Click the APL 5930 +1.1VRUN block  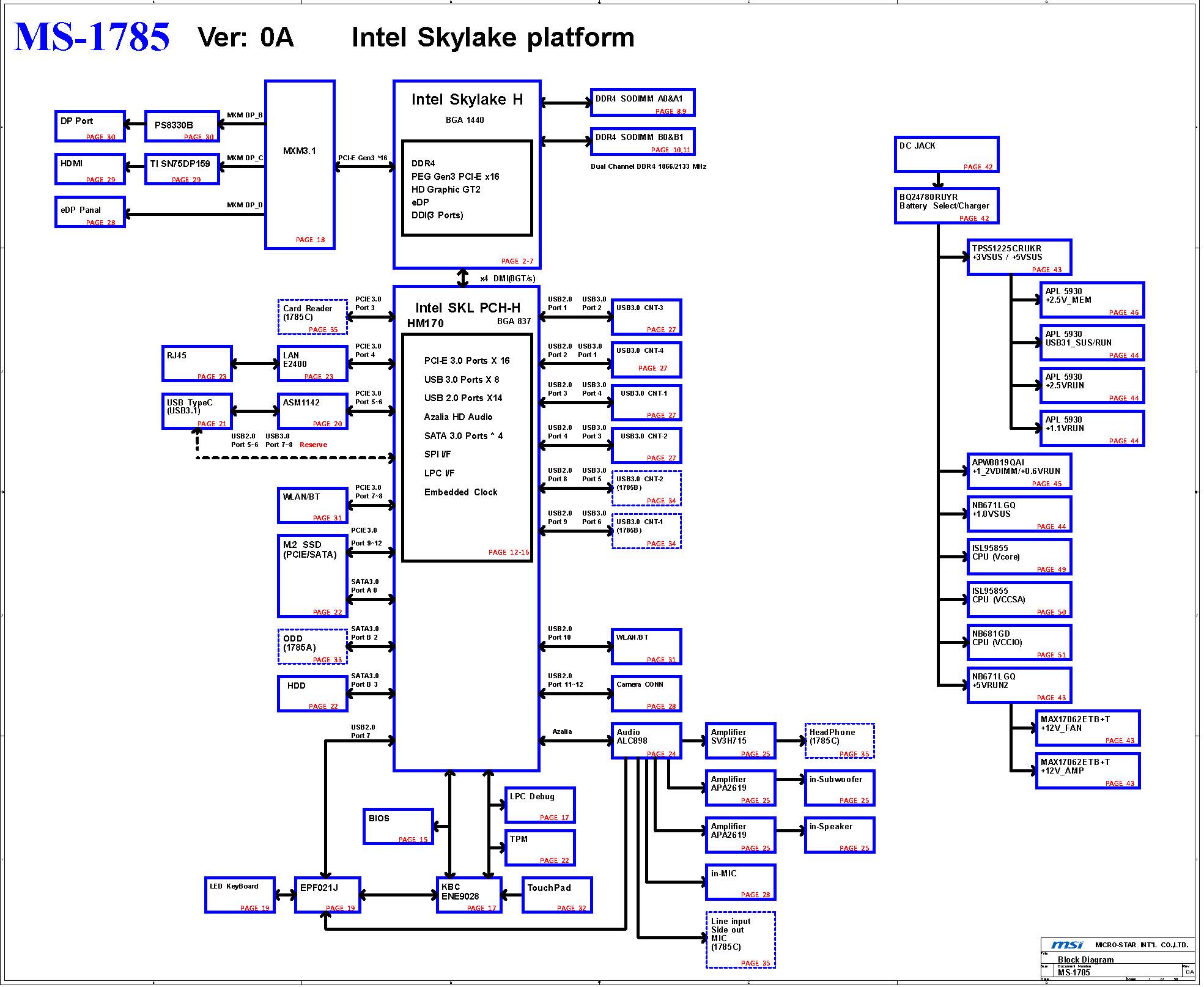(1092, 429)
